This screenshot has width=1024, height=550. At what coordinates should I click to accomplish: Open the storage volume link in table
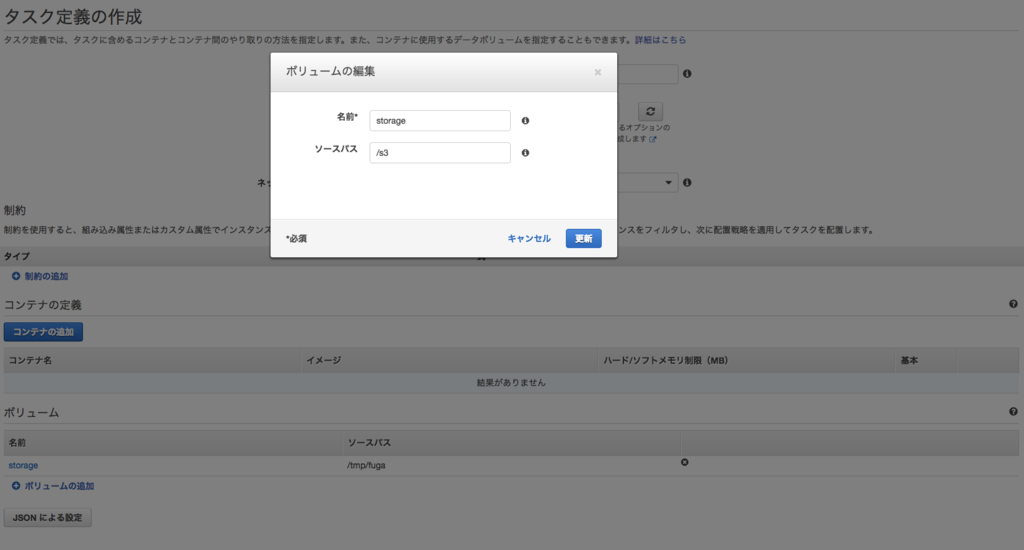tap(23, 466)
